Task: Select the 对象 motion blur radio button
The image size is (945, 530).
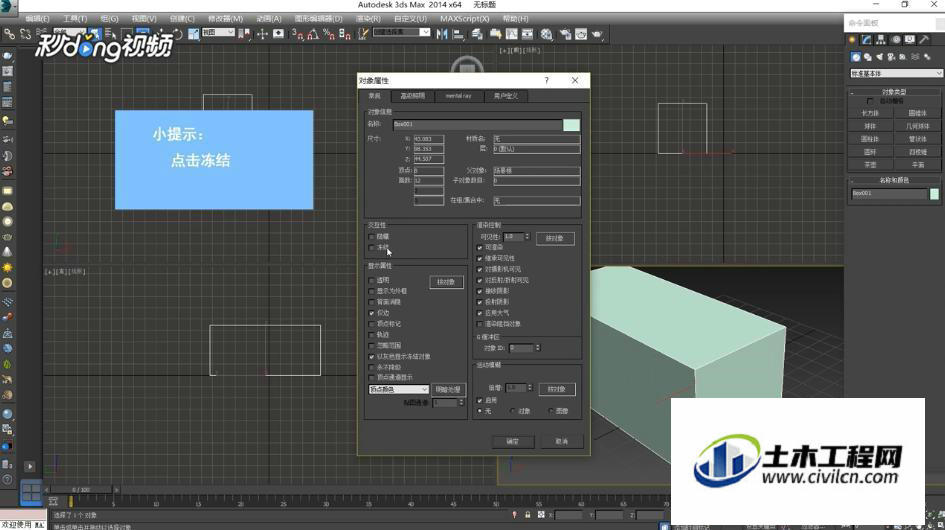Action: (x=513, y=411)
